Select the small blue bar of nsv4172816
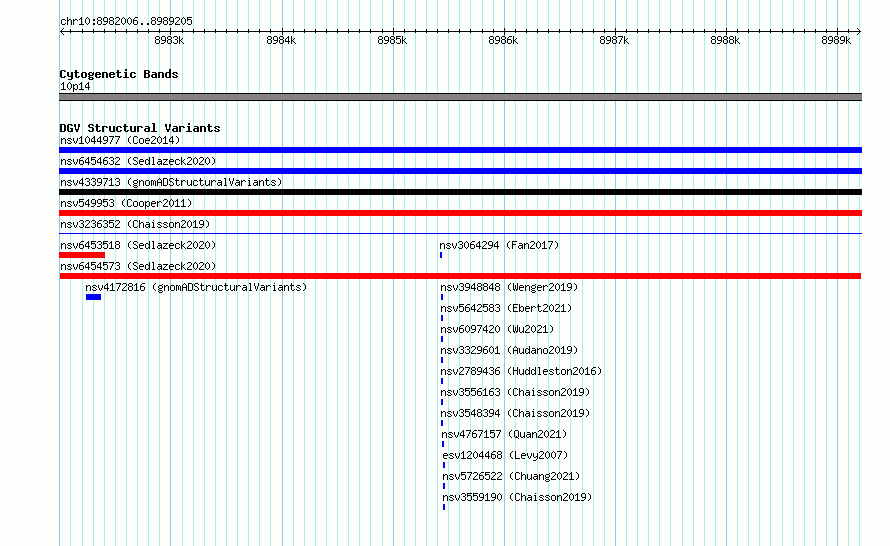The width and height of the screenshot is (890, 546). [94, 297]
